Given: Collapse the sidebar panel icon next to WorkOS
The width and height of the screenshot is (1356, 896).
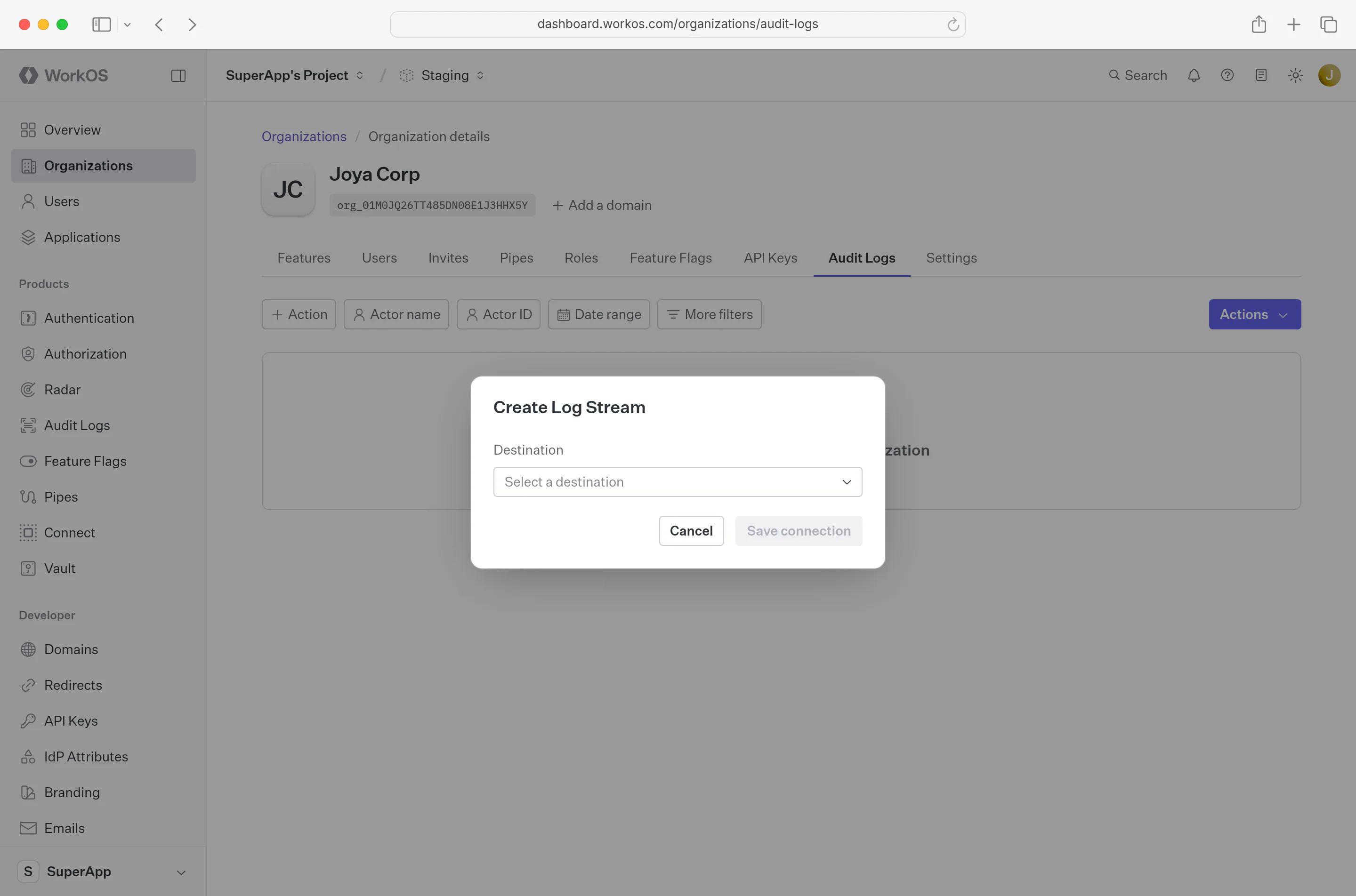Looking at the screenshot, I should click(x=178, y=75).
